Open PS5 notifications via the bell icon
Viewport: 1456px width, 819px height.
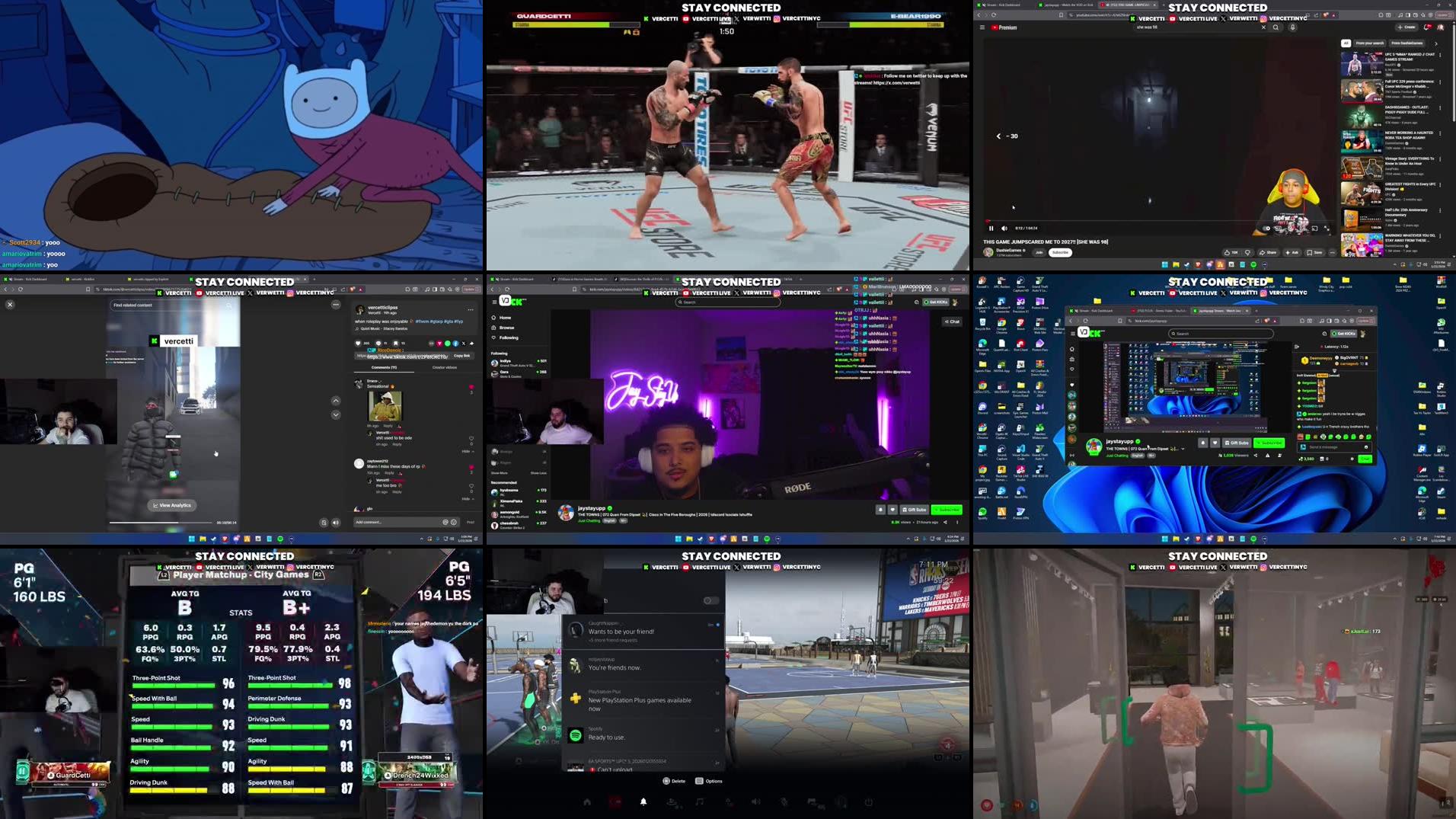(643, 801)
